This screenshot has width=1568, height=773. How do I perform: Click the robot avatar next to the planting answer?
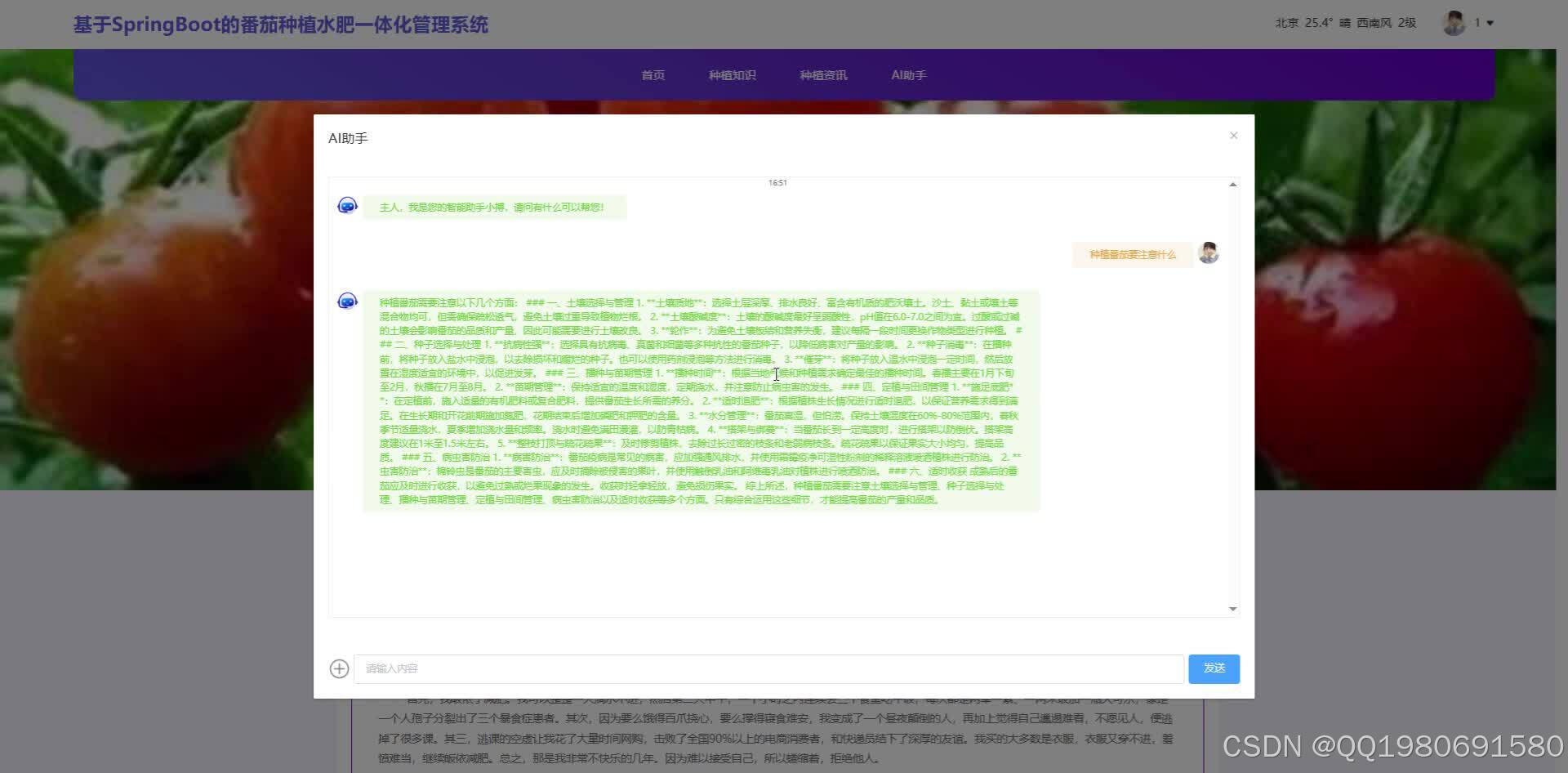tap(347, 301)
